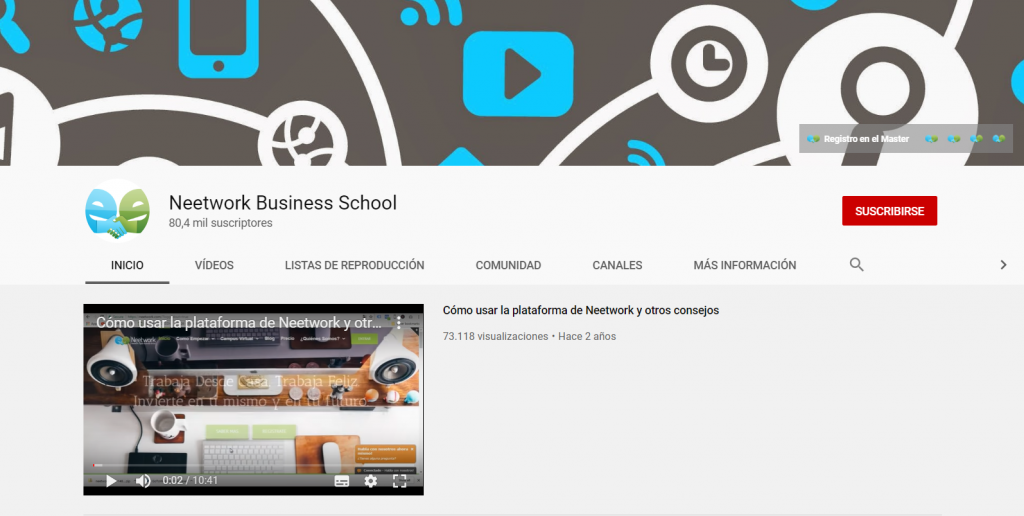Play the featured channel video
This screenshot has height=516, width=1024.
112,481
